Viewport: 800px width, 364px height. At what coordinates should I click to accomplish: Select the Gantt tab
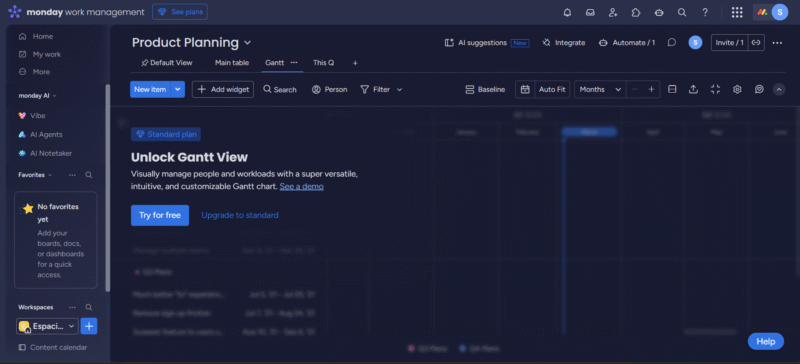pos(274,63)
